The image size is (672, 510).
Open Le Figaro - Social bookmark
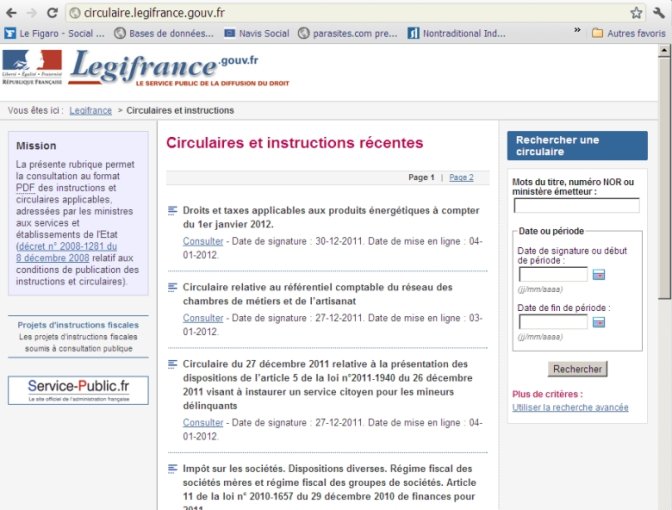(54, 33)
